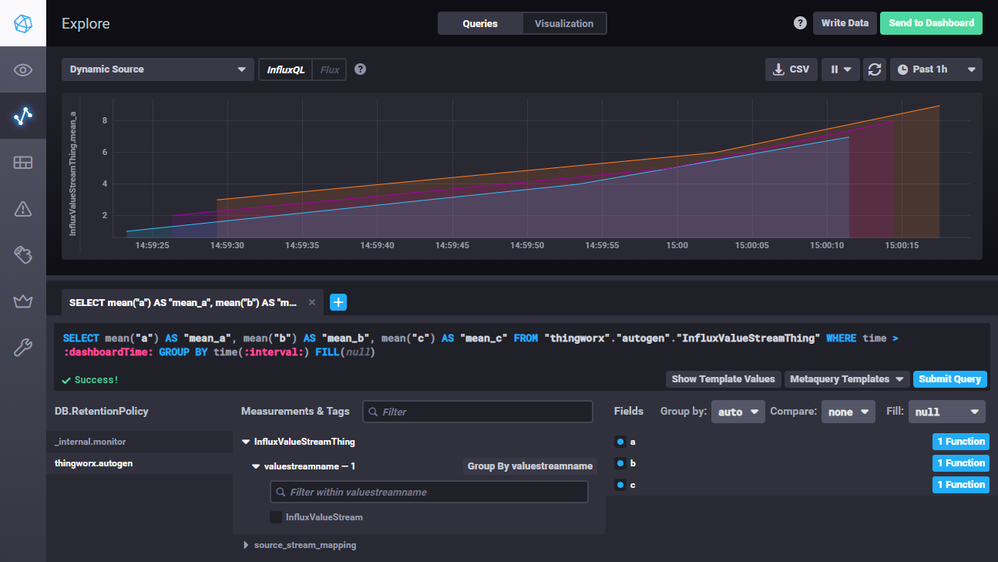Screen dimensions: 998x562
Task: Open Alerting triangle icon in sidebar
Action: tap(23, 209)
